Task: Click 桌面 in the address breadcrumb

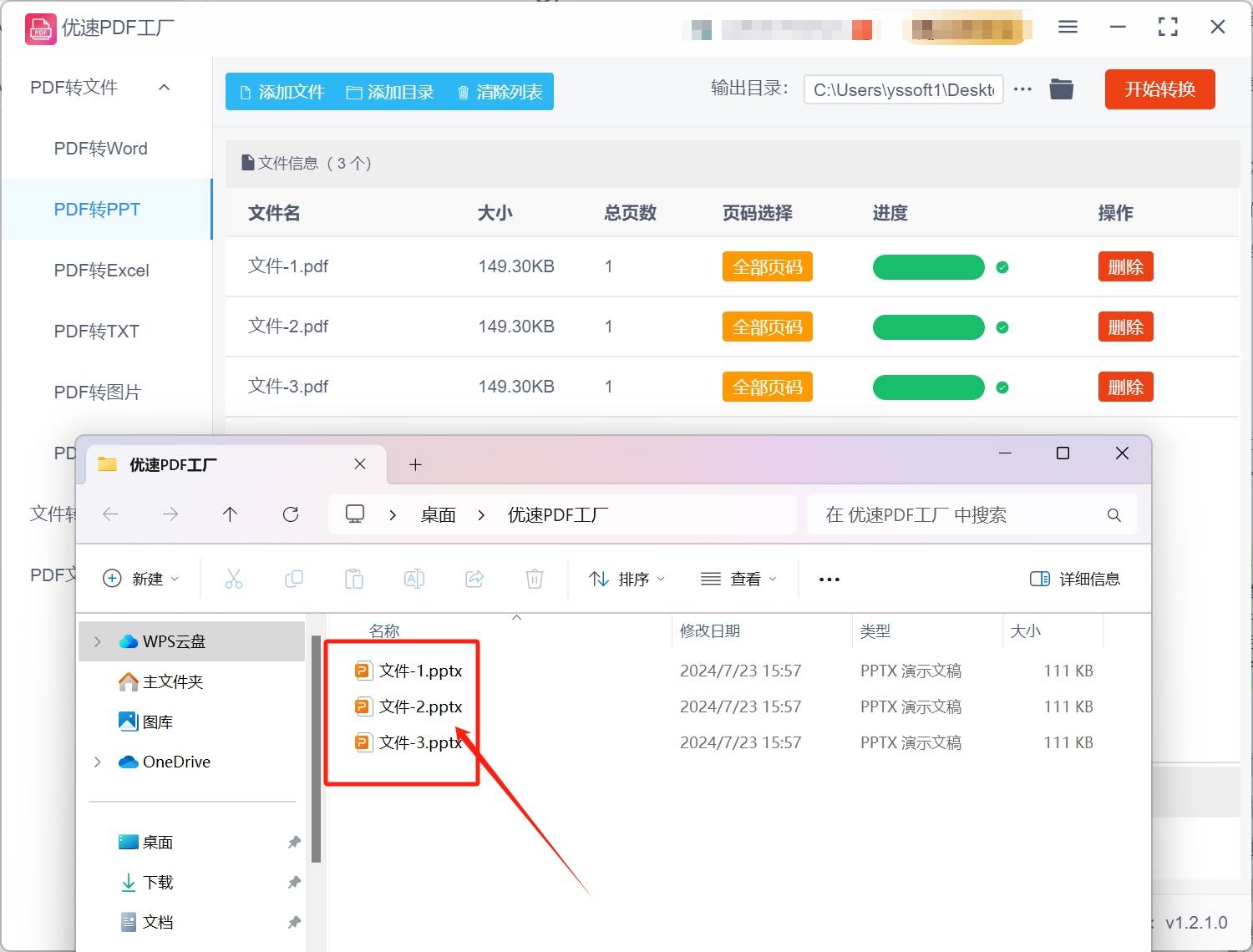Action: click(439, 515)
